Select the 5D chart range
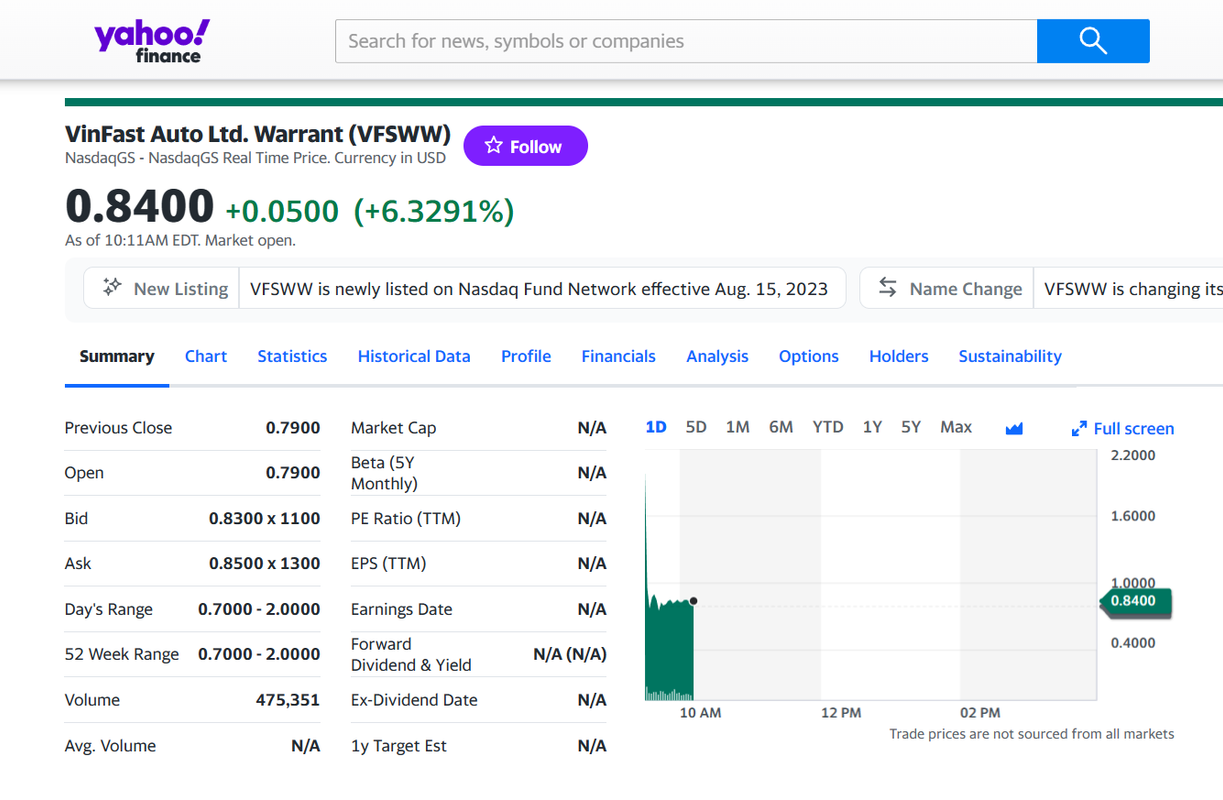Viewport: 1223px width, 800px height. tap(696, 427)
